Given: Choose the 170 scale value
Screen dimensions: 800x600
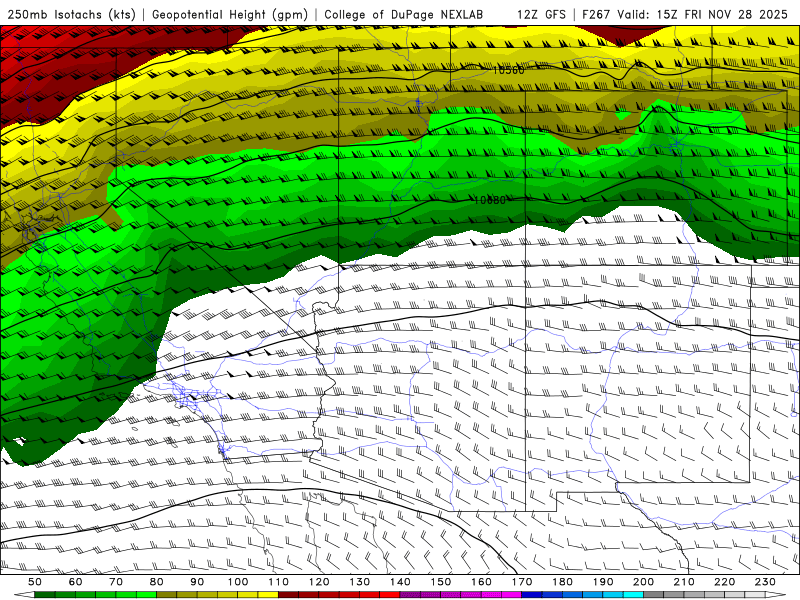Looking at the screenshot, I should (x=522, y=582).
